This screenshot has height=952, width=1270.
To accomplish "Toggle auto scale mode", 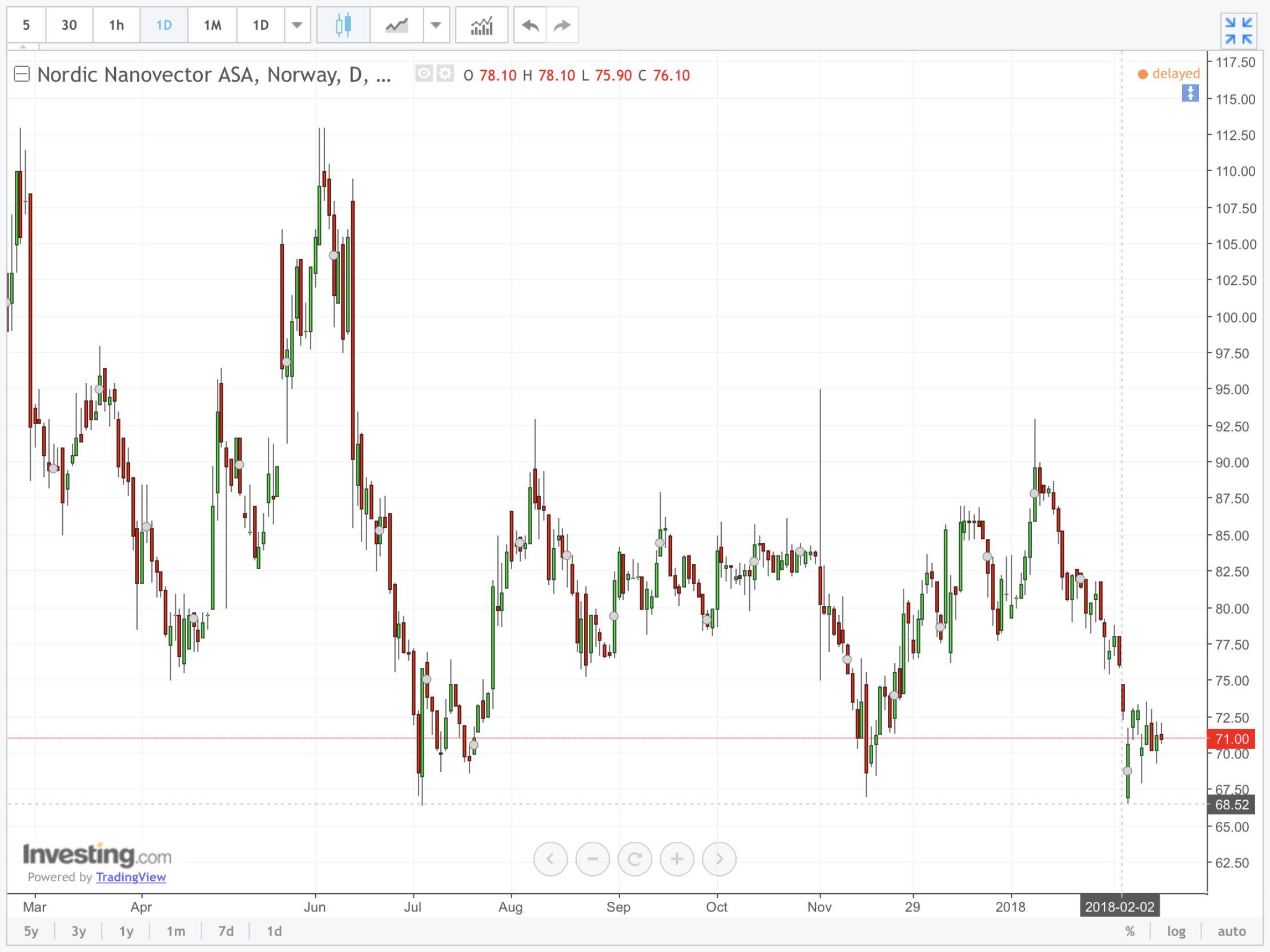I will pyautogui.click(x=1232, y=931).
